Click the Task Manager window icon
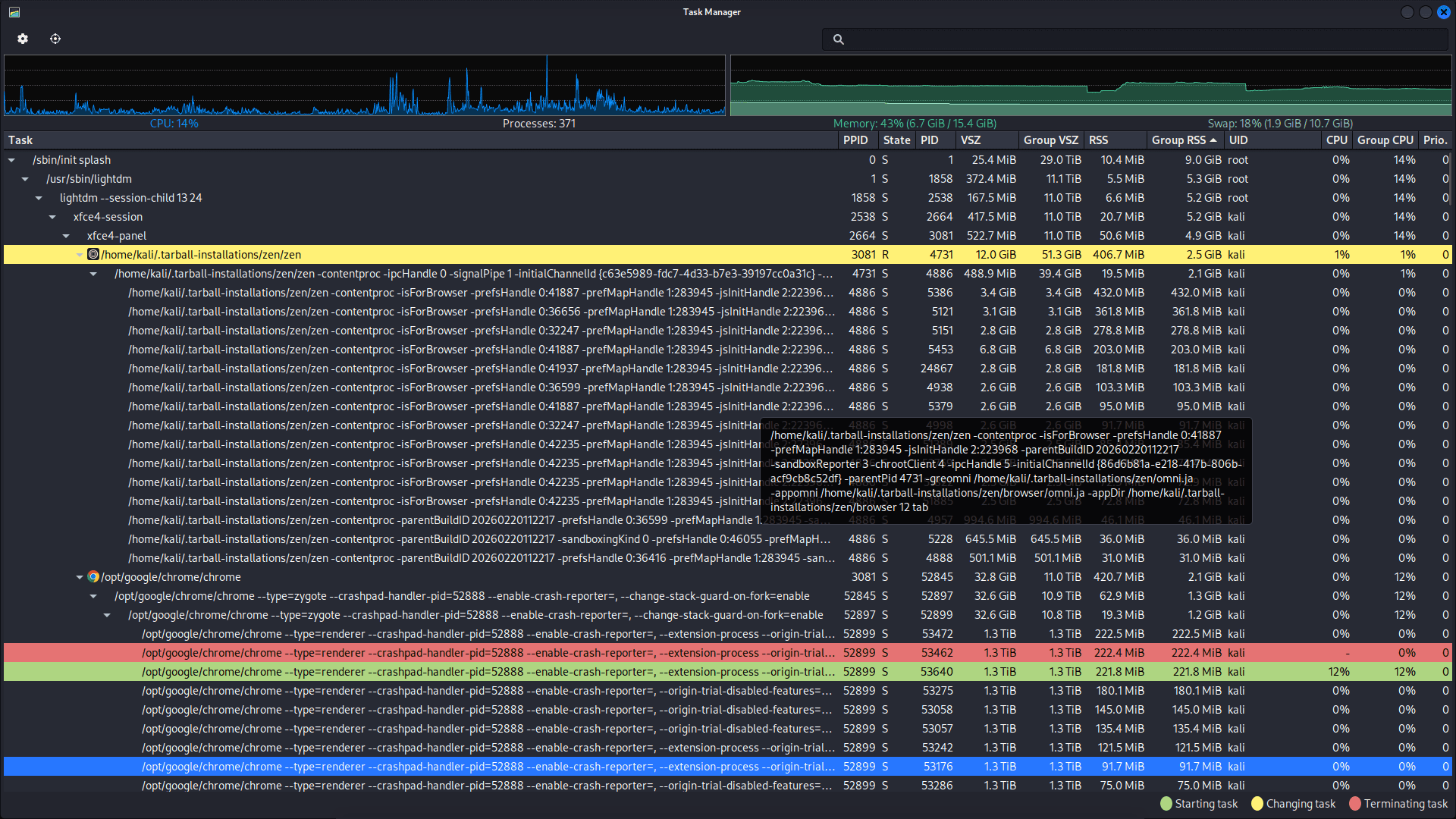Viewport: 1456px width, 819px height. (x=14, y=12)
